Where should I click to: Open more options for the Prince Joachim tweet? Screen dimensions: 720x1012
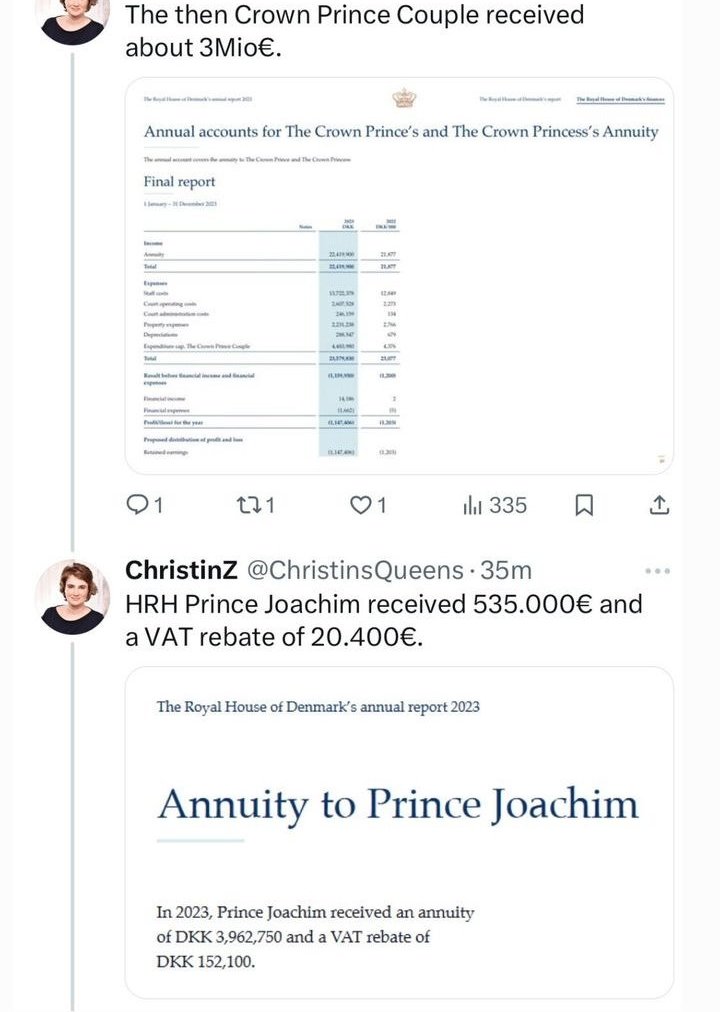656,571
